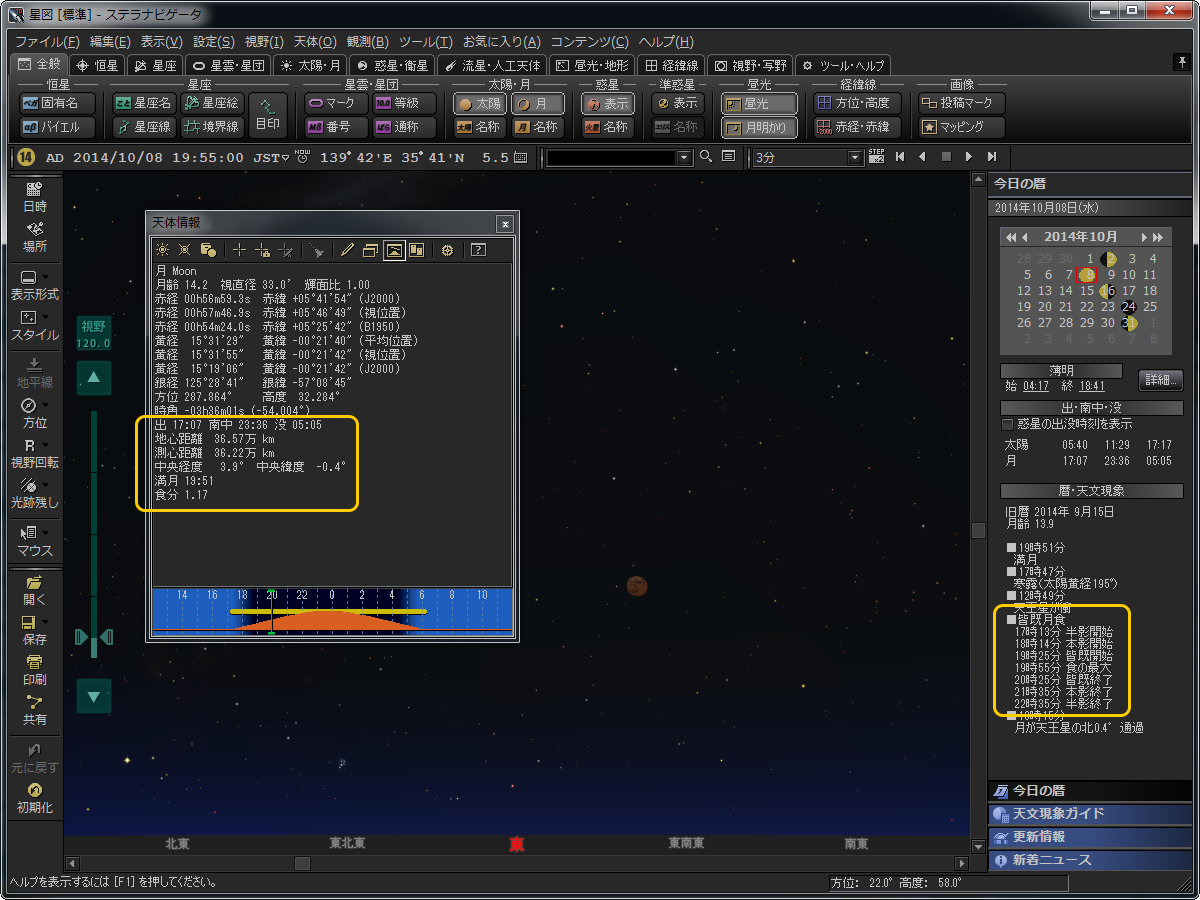This screenshot has width=1200, height=900.
Task: Open the 場所 (location) sidebar icon
Action: click(34, 236)
